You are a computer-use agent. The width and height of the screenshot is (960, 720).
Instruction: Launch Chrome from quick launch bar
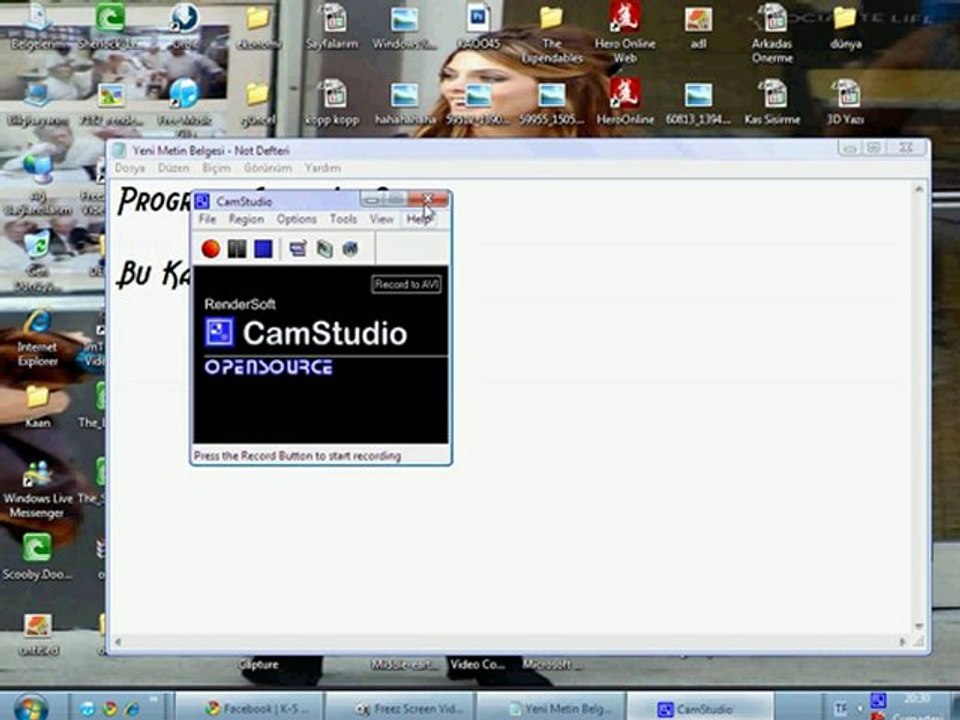(110, 709)
